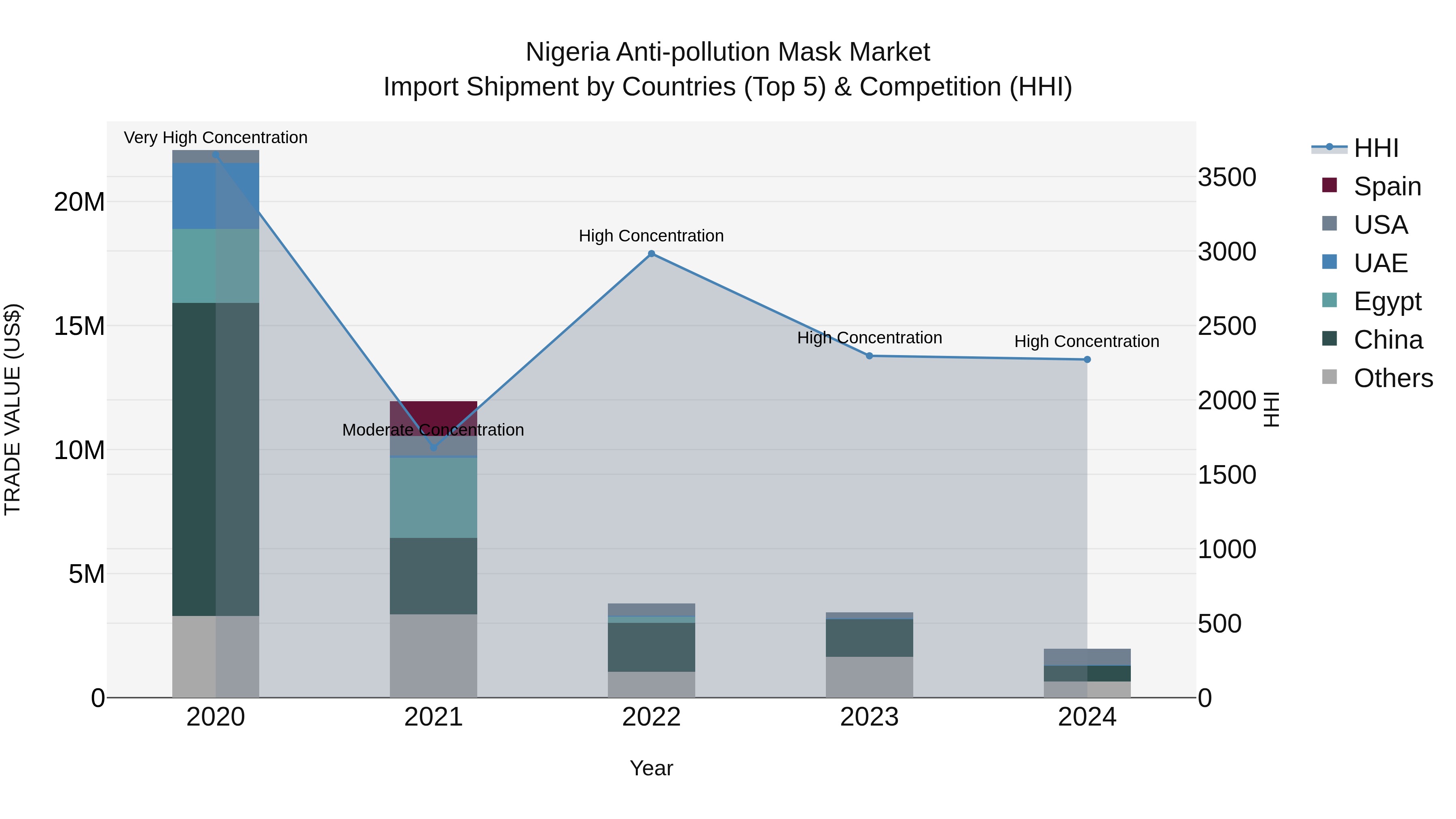Image resolution: width=1456 pixels, height=819 pixels.
Task: Click the 'Year' x-axis title
Action: click(x=651, y=768)
